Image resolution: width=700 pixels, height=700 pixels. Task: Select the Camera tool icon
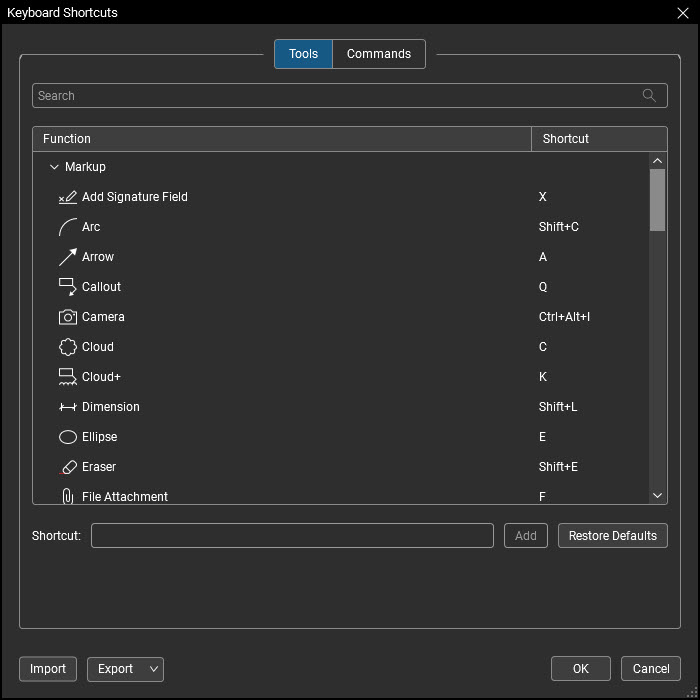pyautogui.click(x=67, y=317)
